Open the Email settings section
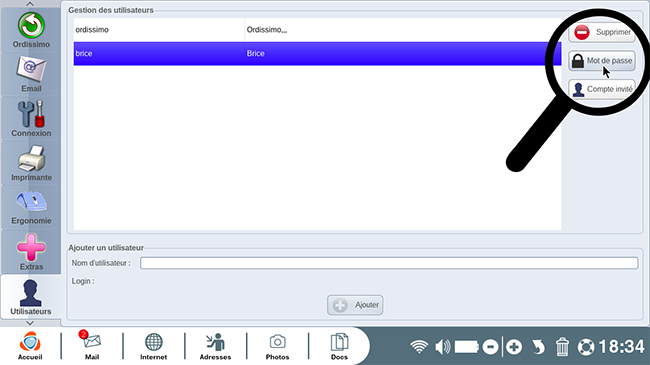 31,75
